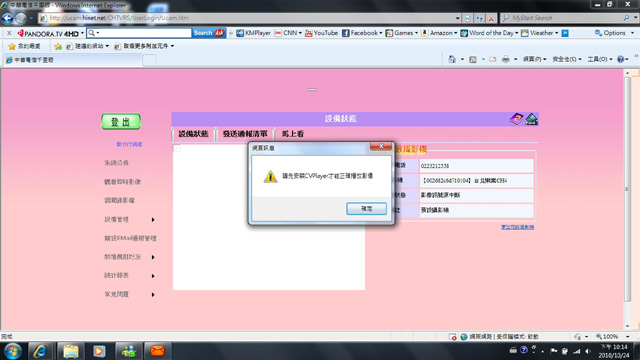Expand the 統計報表 submenu arrow

153,276
